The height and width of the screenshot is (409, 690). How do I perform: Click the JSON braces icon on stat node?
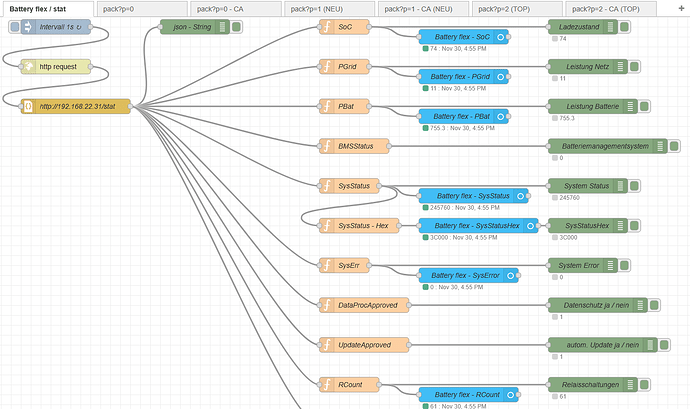click(x=29, y=106)
